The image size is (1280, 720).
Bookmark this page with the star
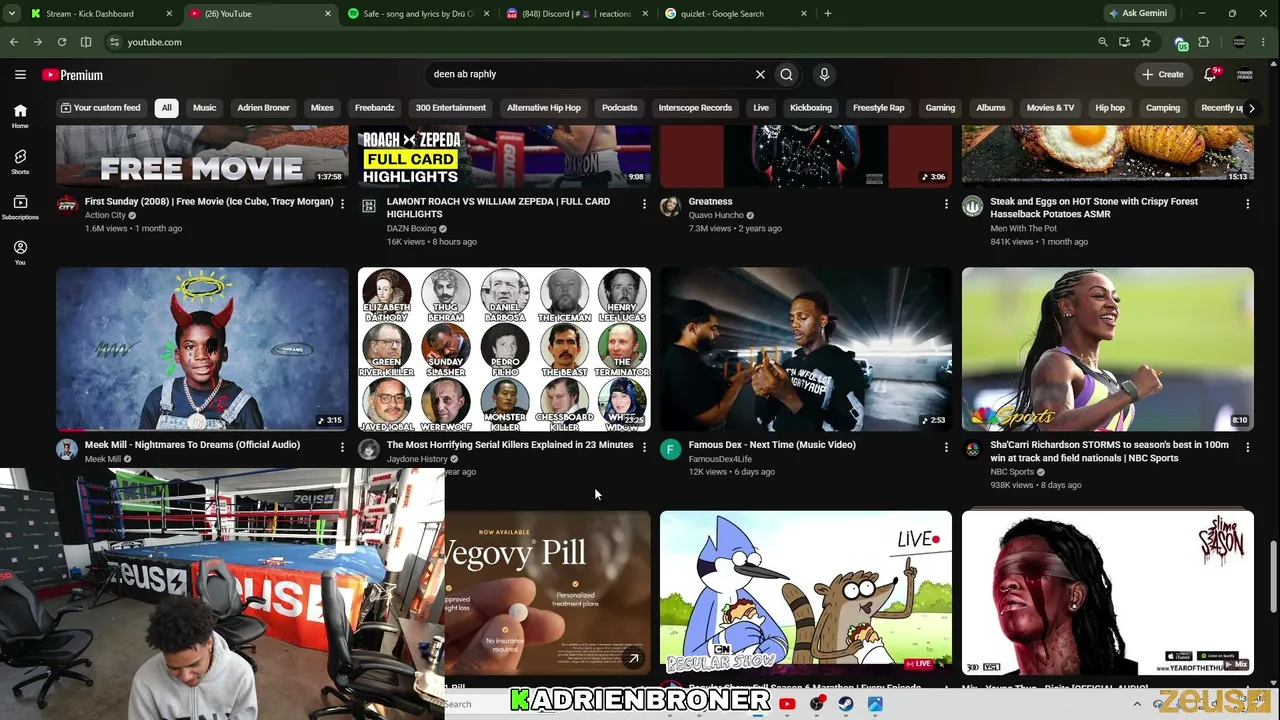(1146, 42)
